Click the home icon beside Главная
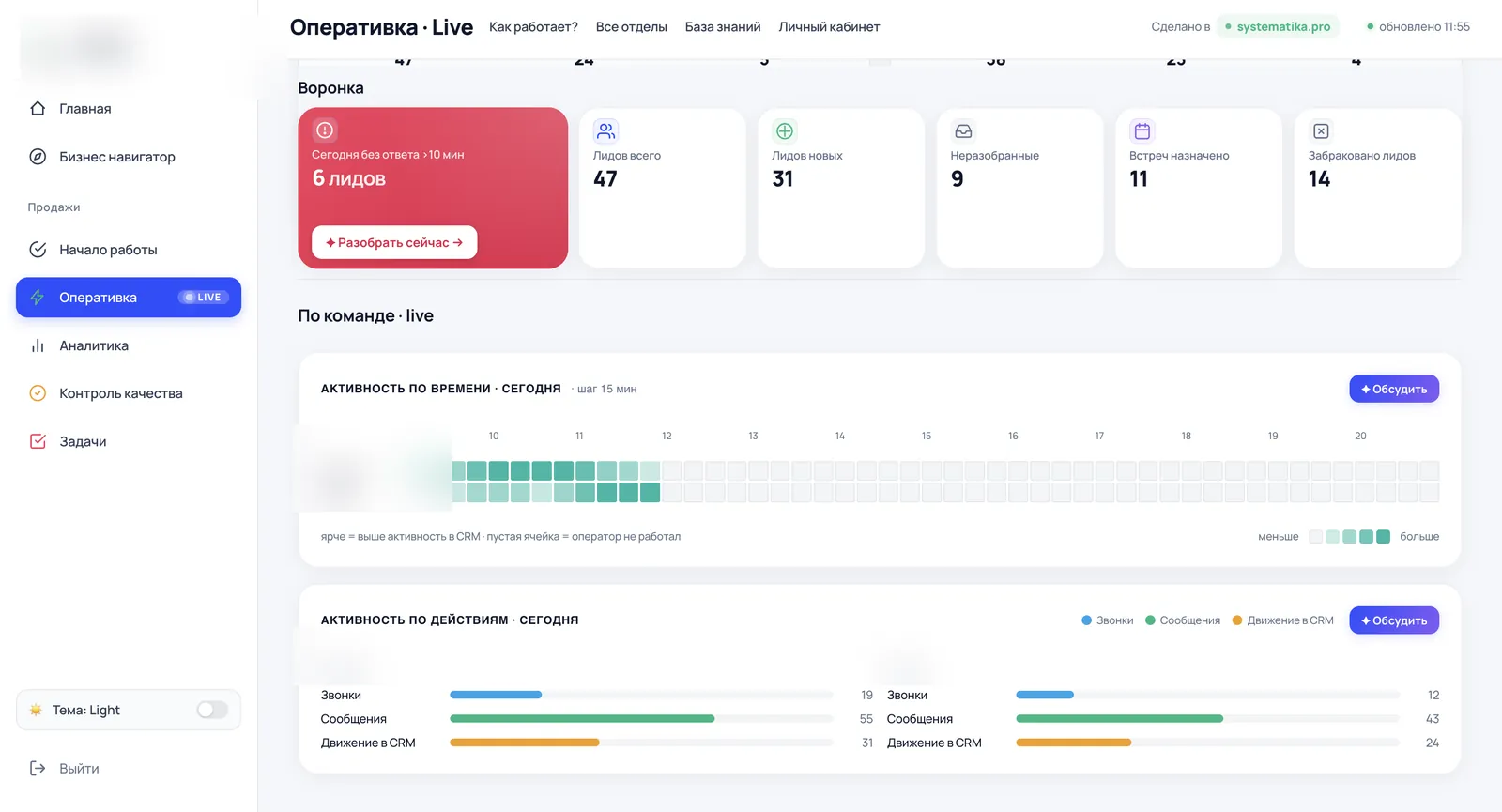 coord(38,108)
